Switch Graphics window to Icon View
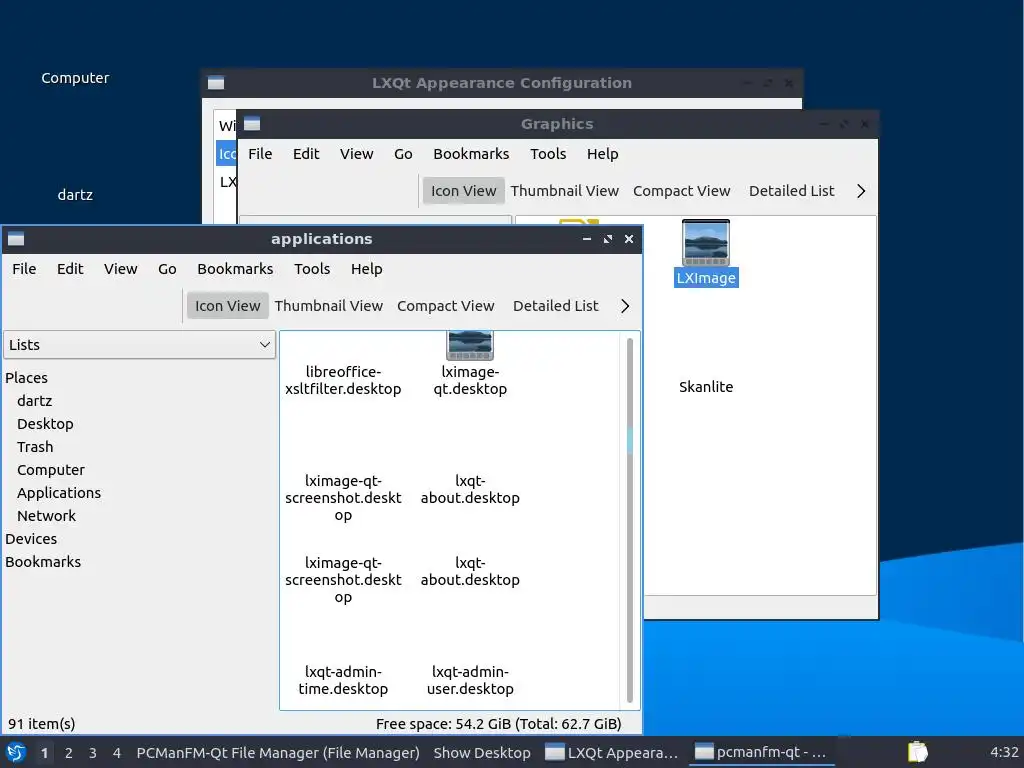Screen dimensions: 1024x768 (x=463, y=191)
